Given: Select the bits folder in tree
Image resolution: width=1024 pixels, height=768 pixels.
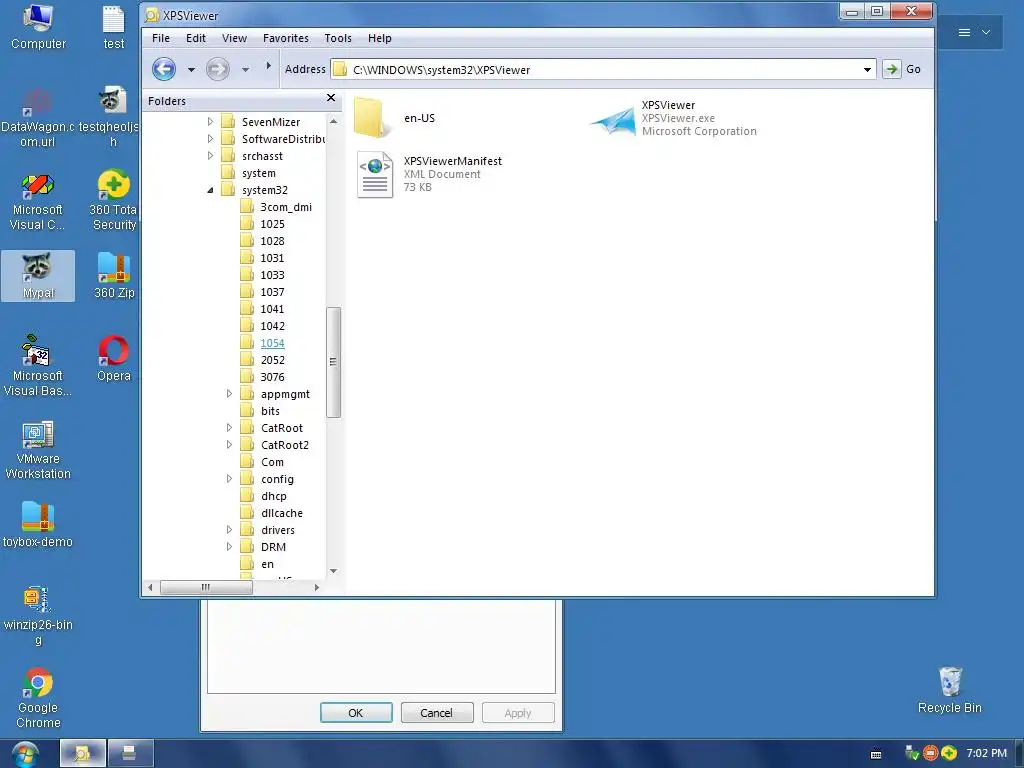Looking at the screenshot, I should click(x=270, y=411).
